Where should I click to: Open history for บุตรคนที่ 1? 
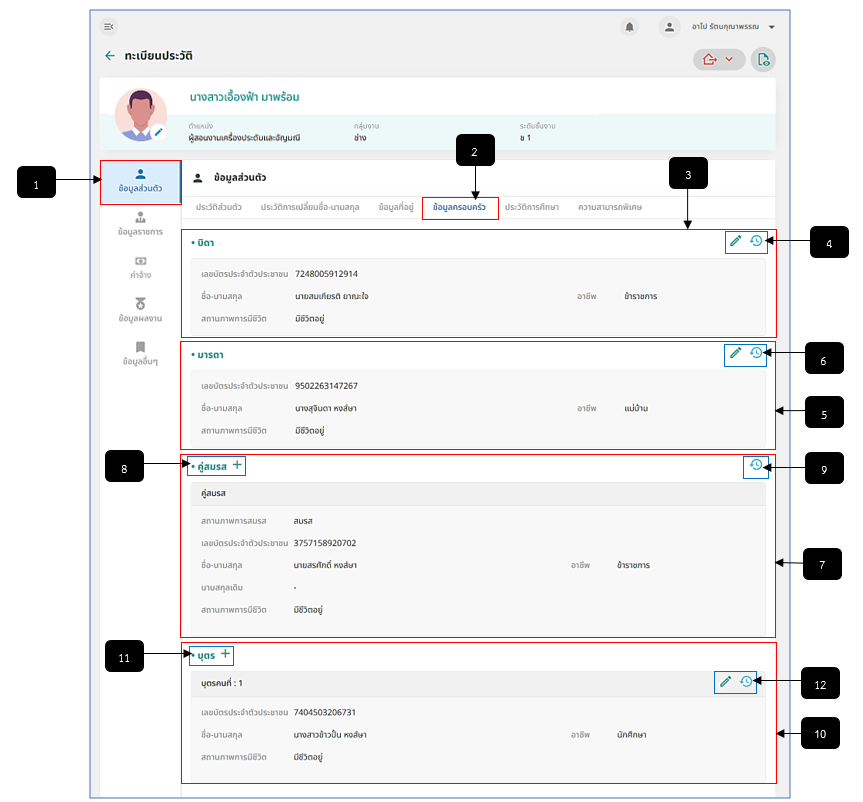(x=746, y=682)
